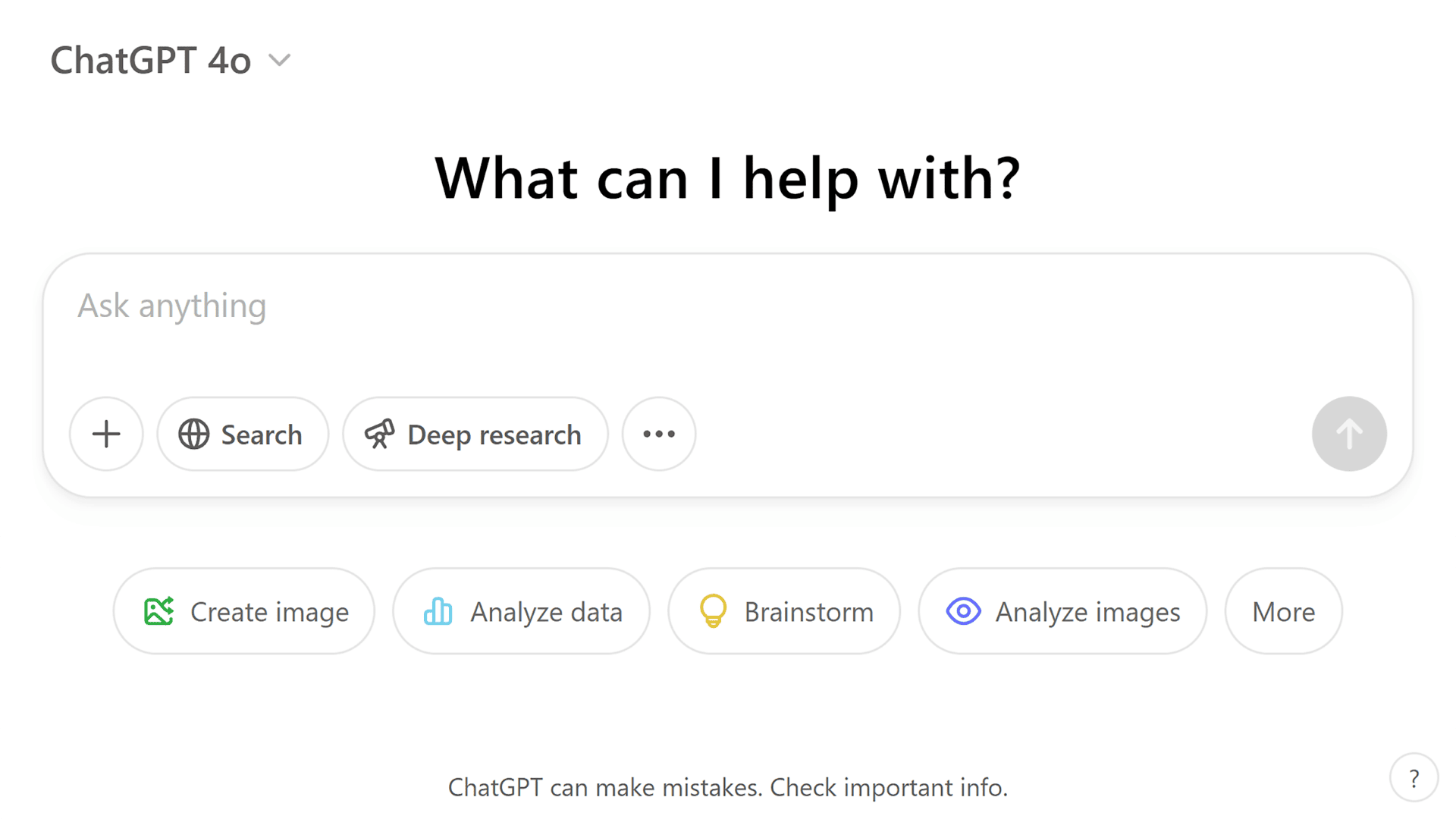This screenshot has height=819, width=1456.
Task: Click the chevron beside ChatGPT 4o
Action: (280, 61)
